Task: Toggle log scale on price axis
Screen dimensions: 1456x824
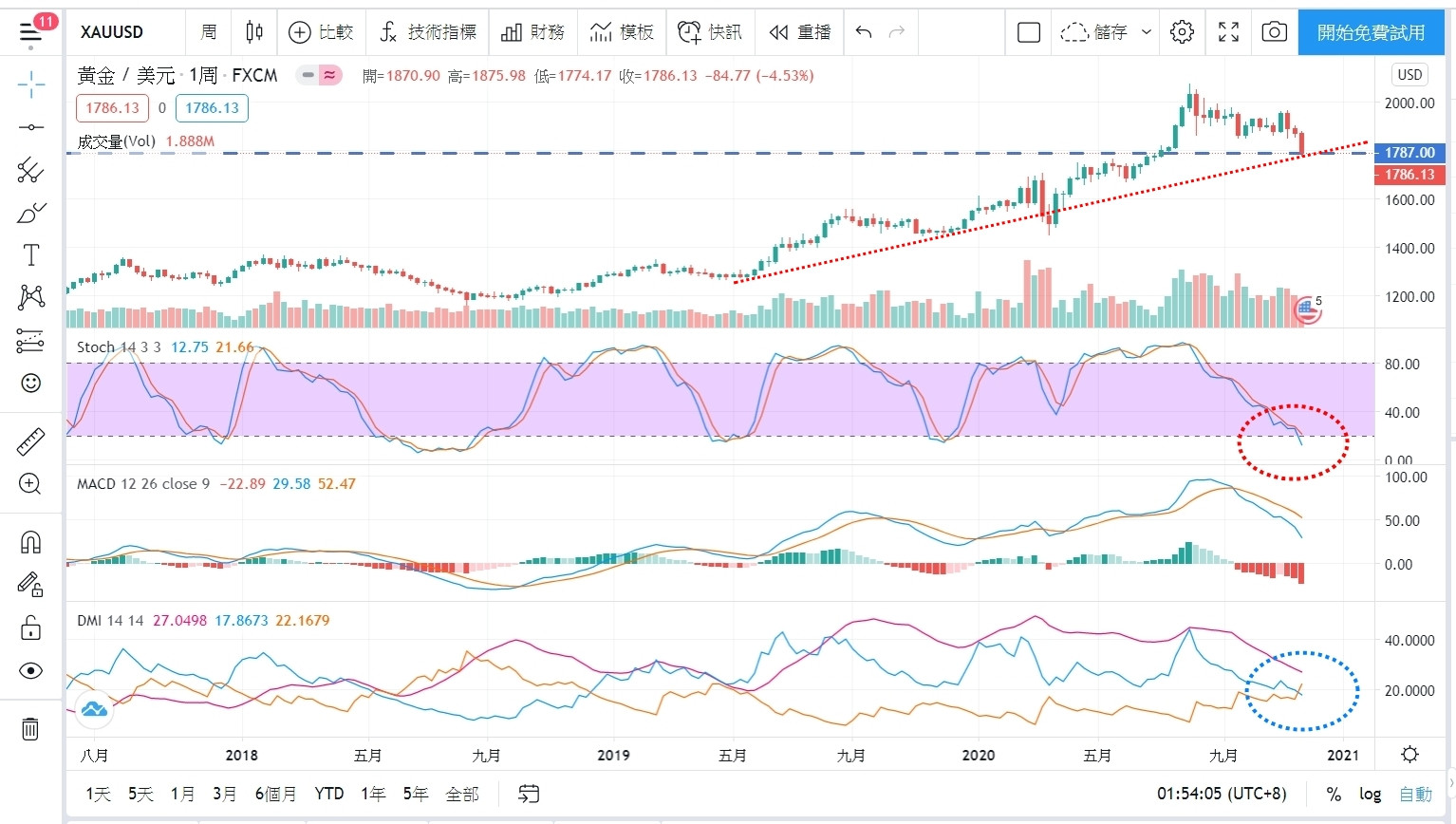Action: point(1370,794)
